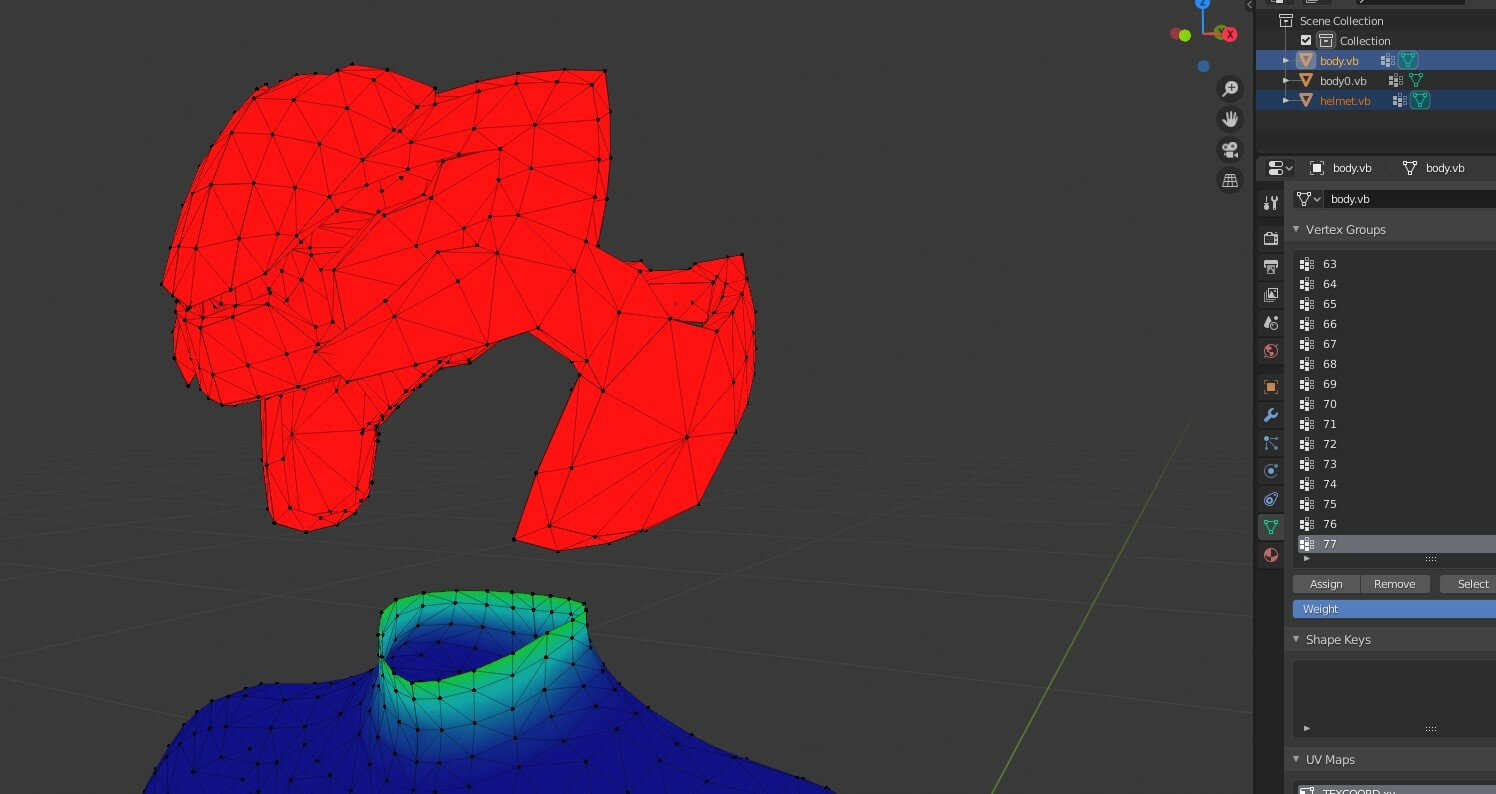The image size is (1496, 794).
Task: Open Active Tool and Workspace settings tab
Action: [x=1271, y=203]
